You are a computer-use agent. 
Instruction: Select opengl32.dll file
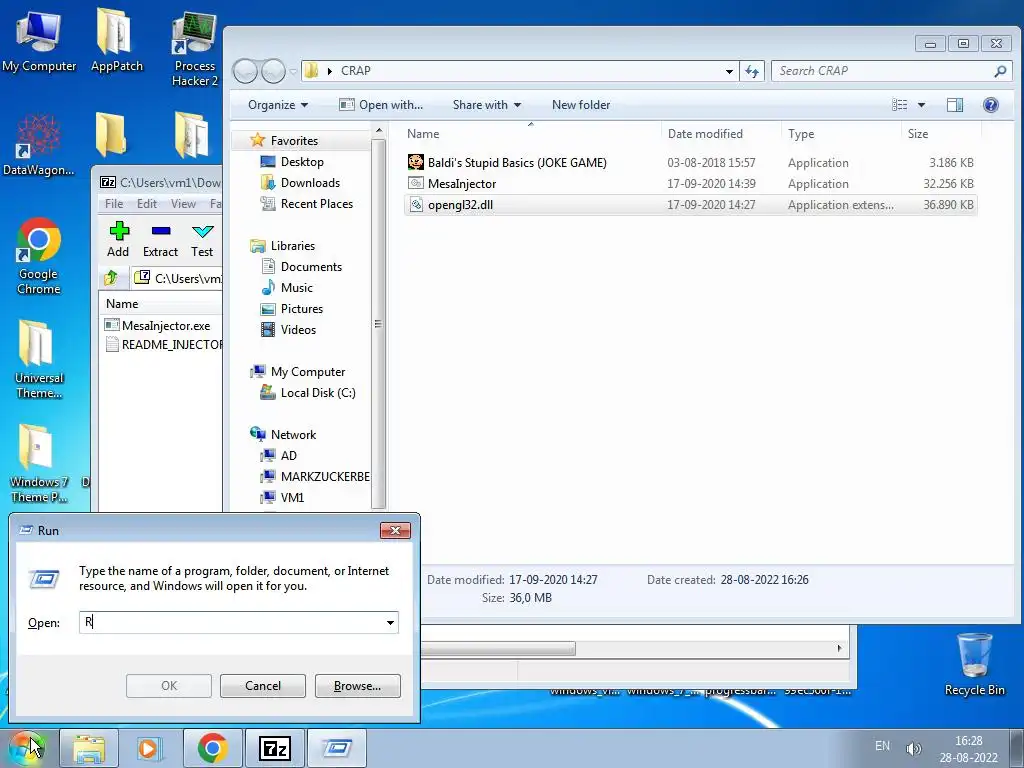coord(690,204)
